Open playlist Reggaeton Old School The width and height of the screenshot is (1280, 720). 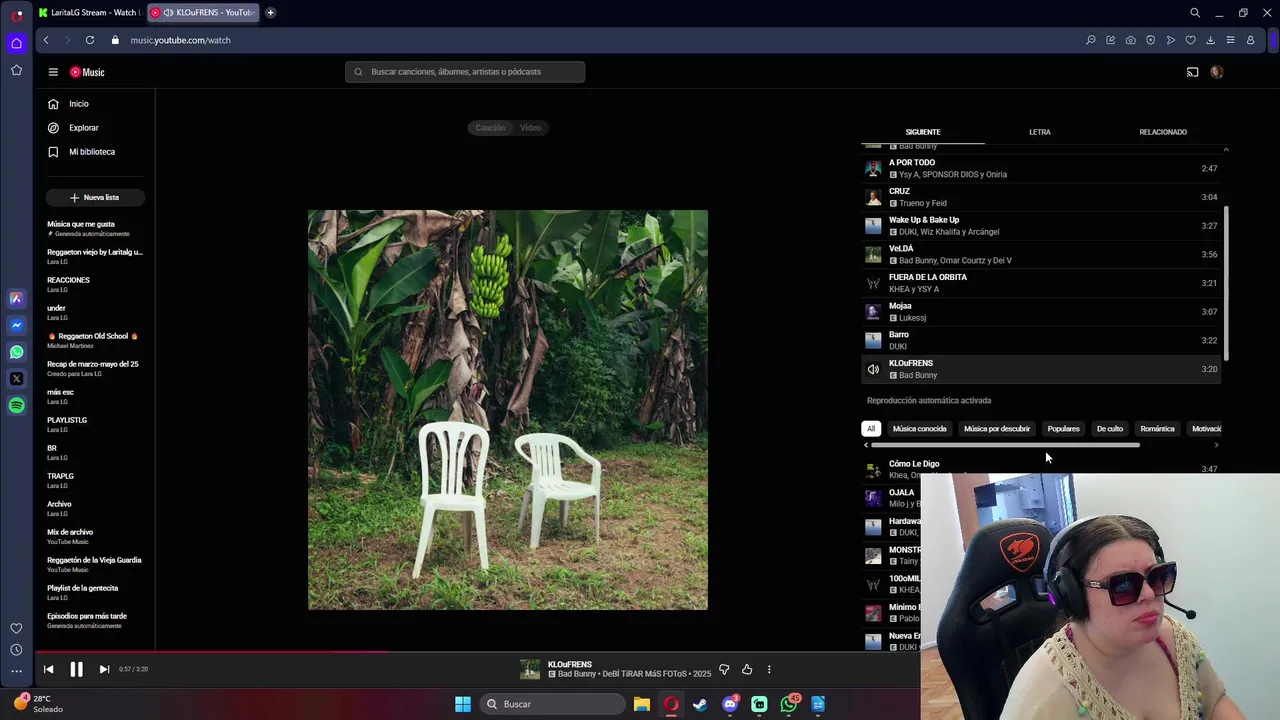[96, 341]
